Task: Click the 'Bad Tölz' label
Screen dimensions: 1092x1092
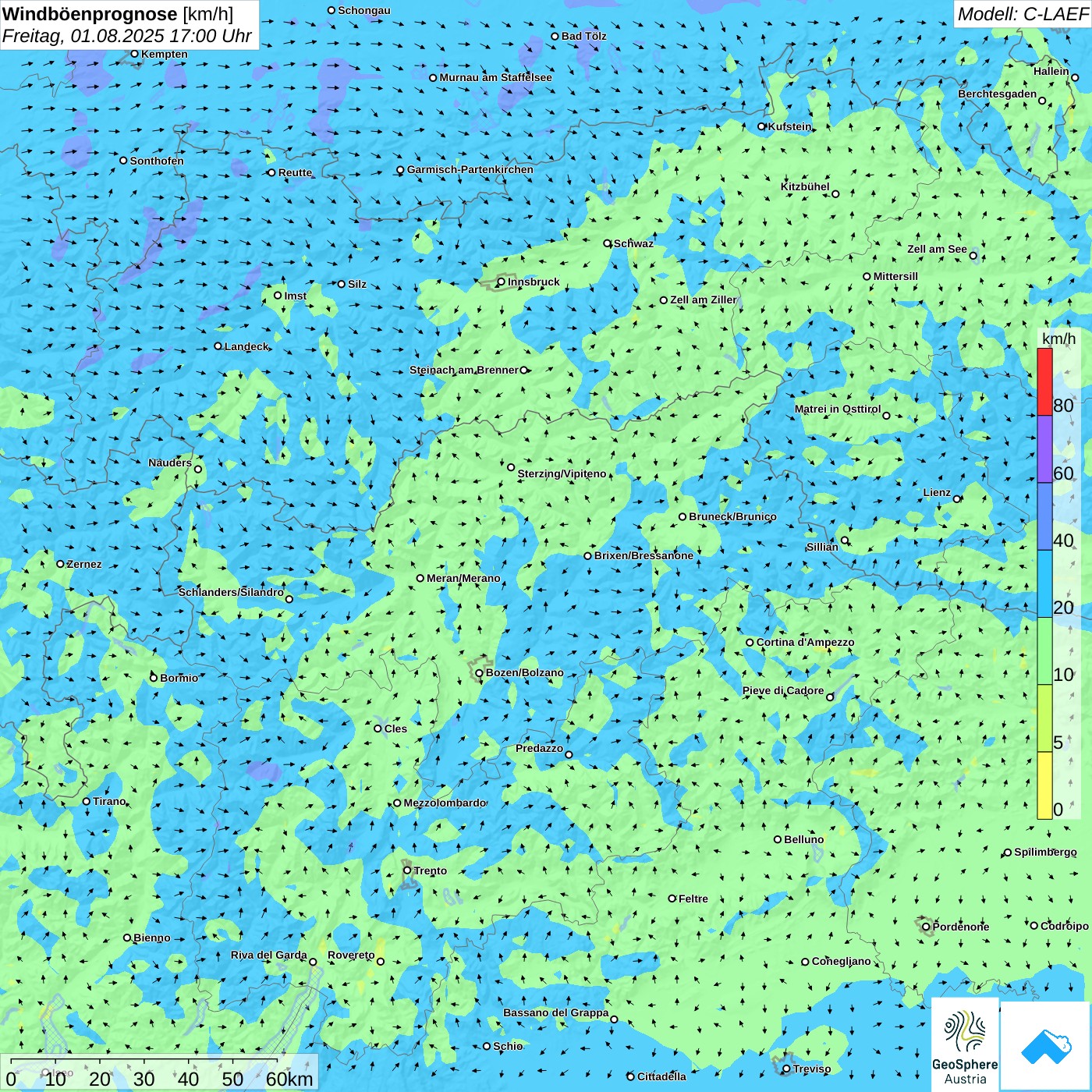Action: (584, 36)
